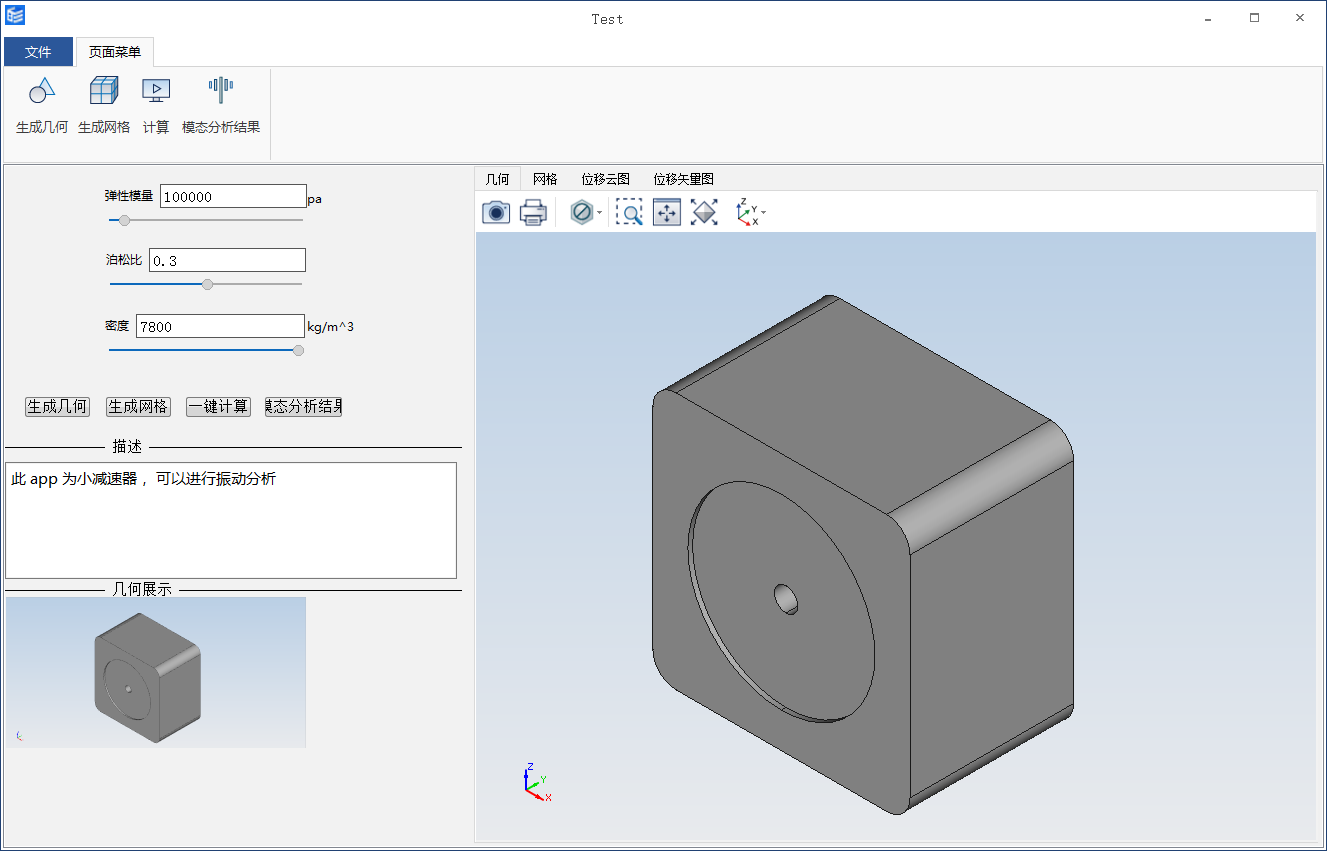Select the 页面菜单 ribbon tab
1327x851 pixels.
tap(115, 52)
